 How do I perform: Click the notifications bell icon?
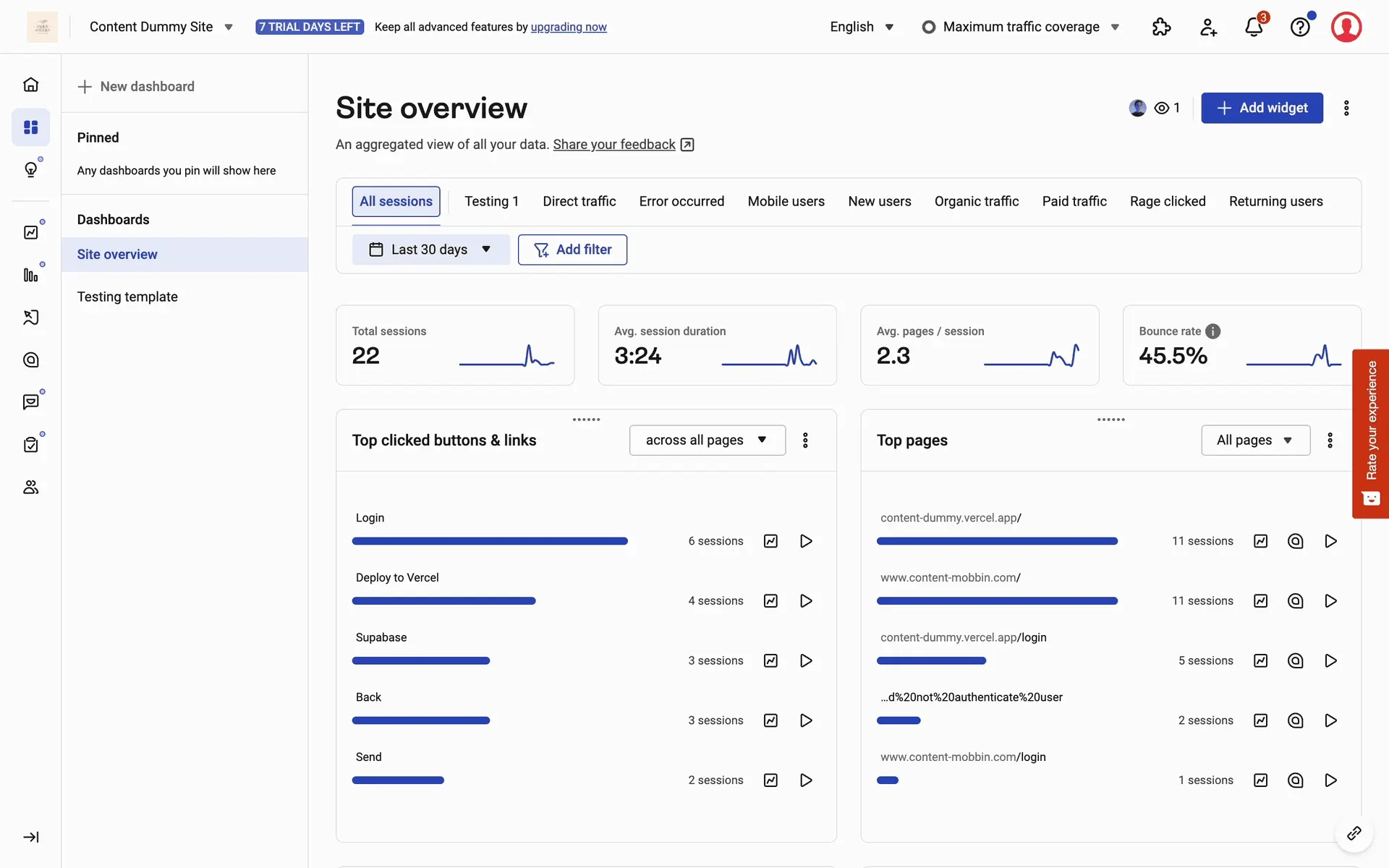click(x=1254, y=27)
